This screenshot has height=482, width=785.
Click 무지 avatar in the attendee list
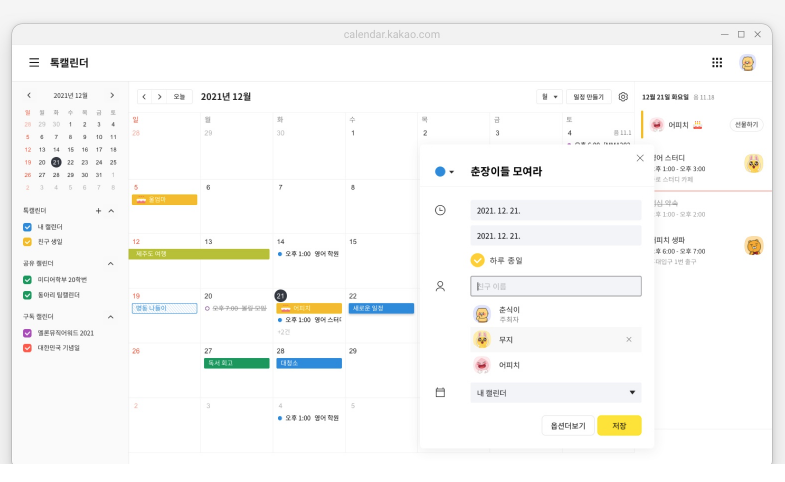tap(482, 339)
